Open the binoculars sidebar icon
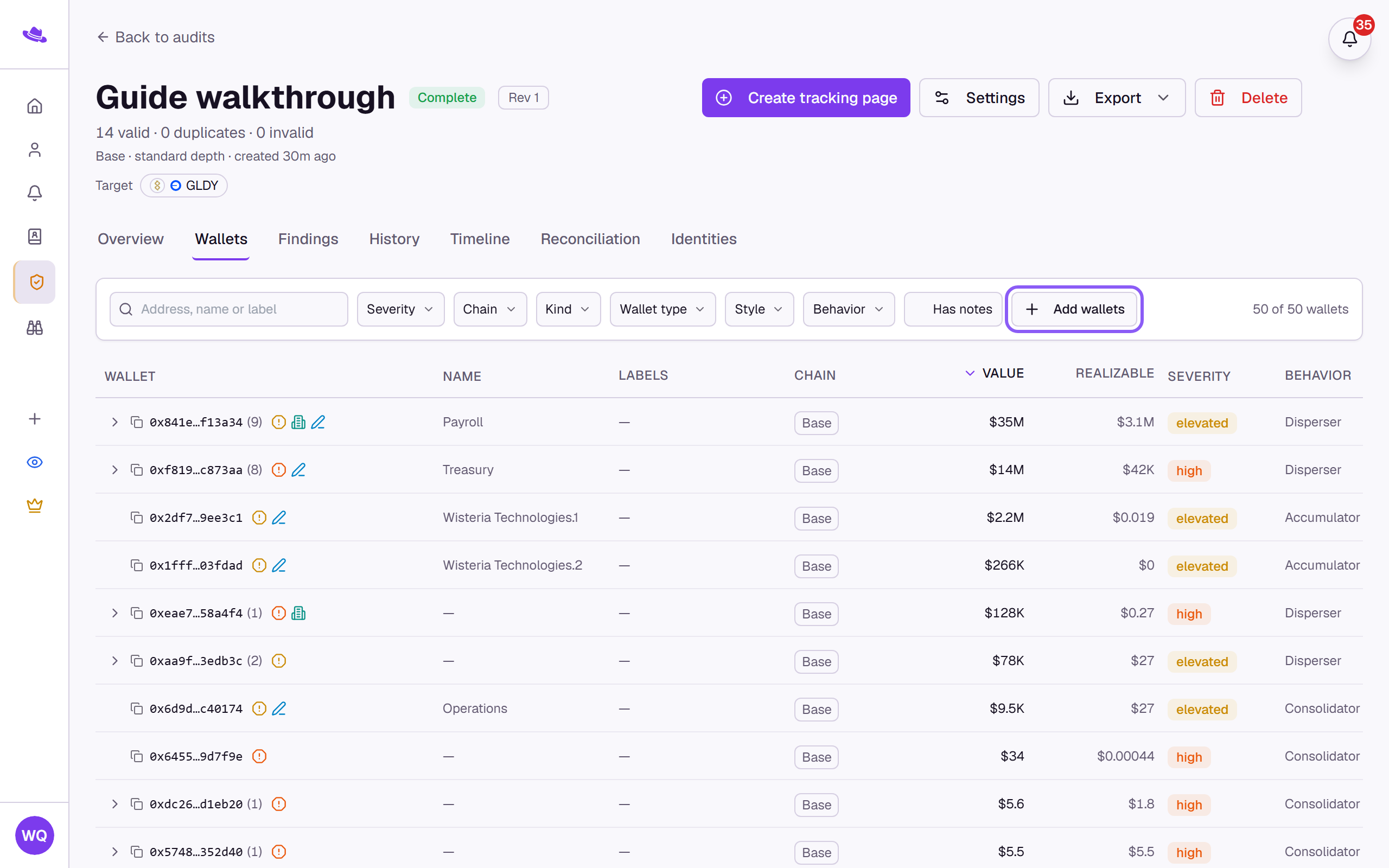Image resolution: width=1389 pixels, height=868 pixels. coord(34,328)
